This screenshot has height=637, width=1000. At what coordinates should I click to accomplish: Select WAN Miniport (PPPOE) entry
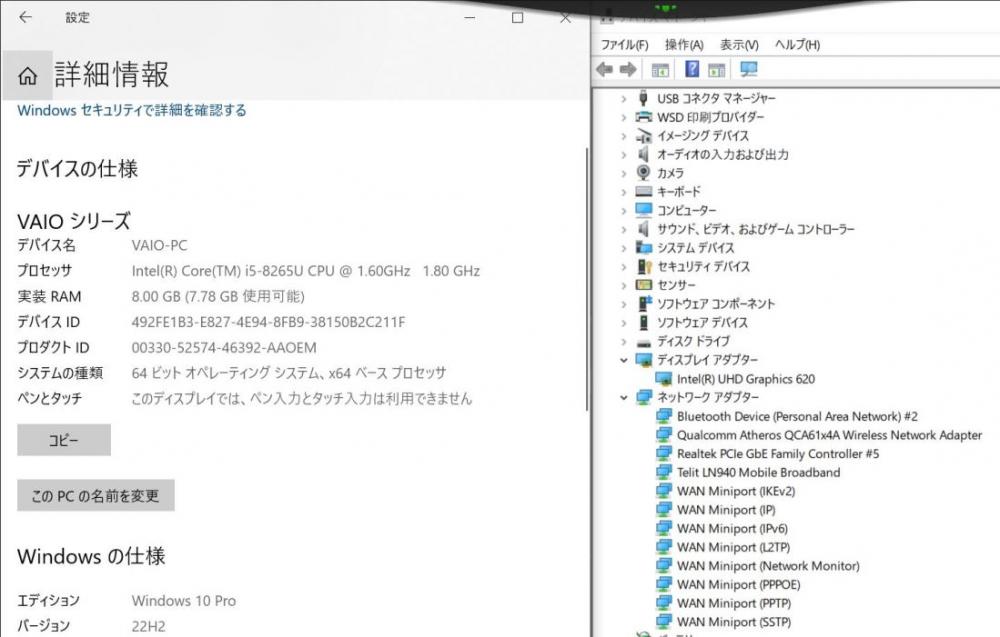click(739, 584)
